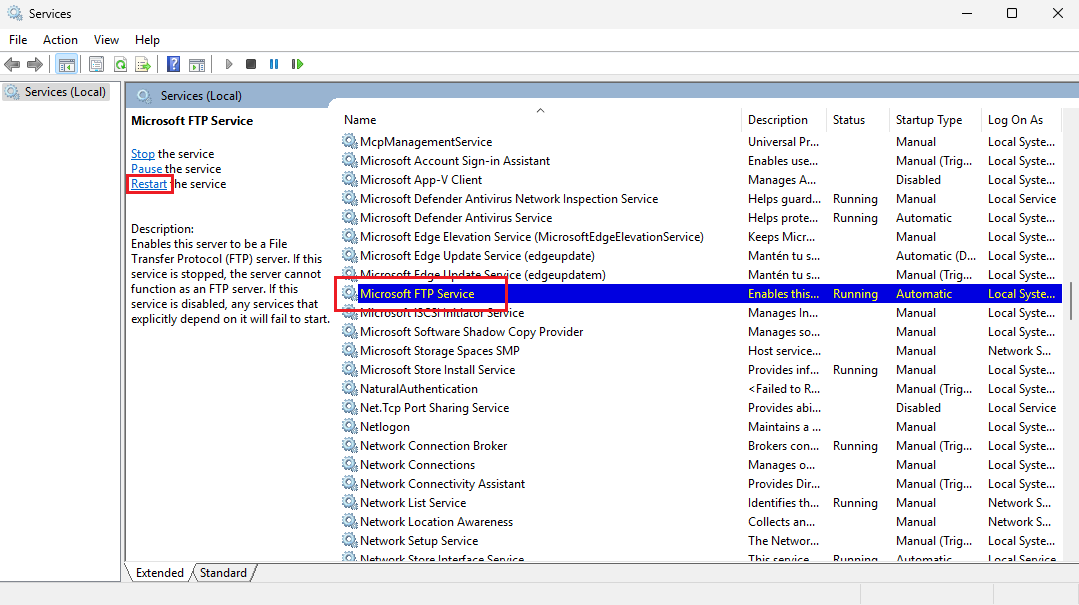Open the Help menu
The width and height of the screenshot is (1079, 605).
(147, 40)
